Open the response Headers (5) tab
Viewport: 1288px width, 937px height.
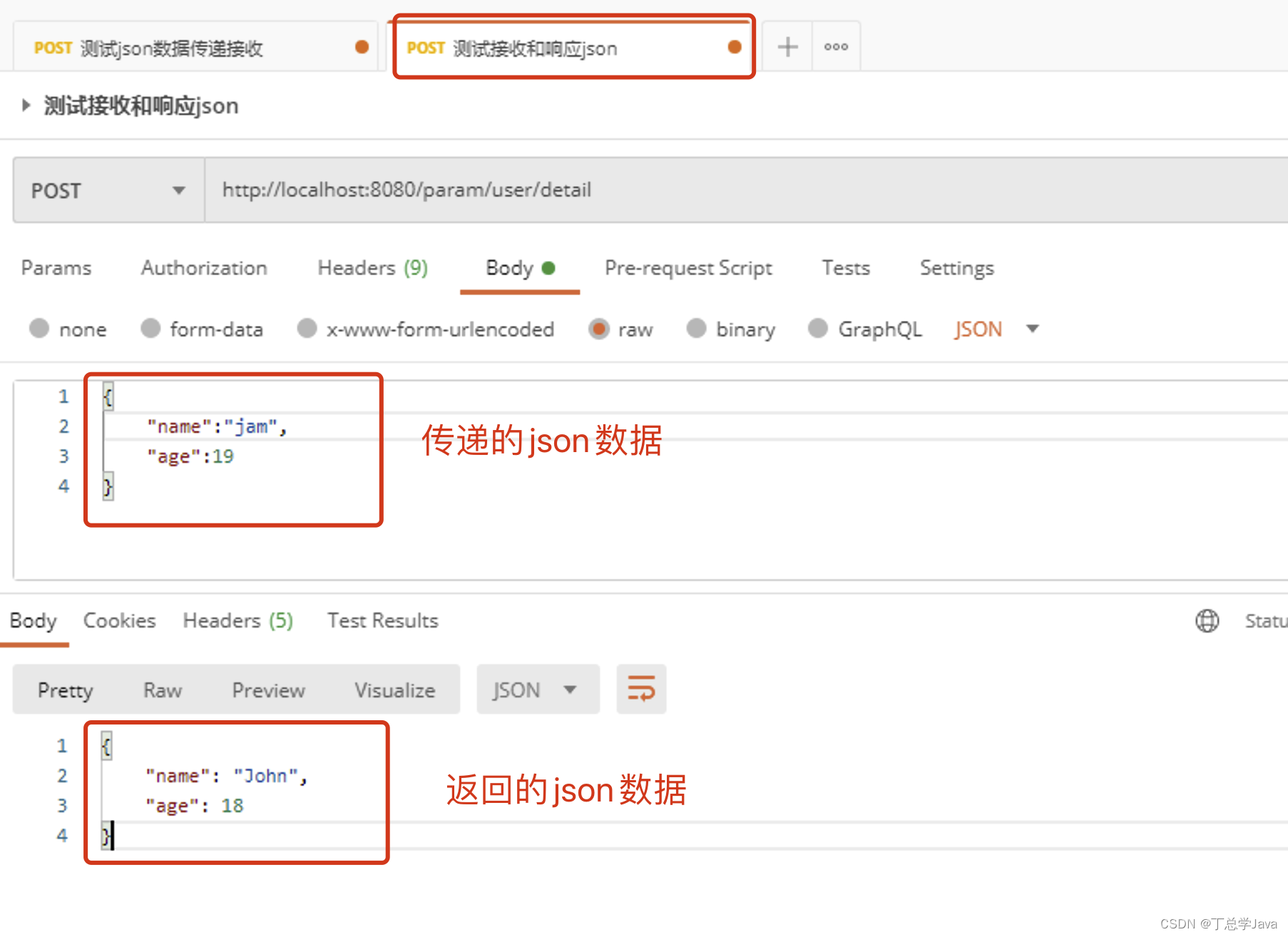pyautogui.click(x=237, y=620)
